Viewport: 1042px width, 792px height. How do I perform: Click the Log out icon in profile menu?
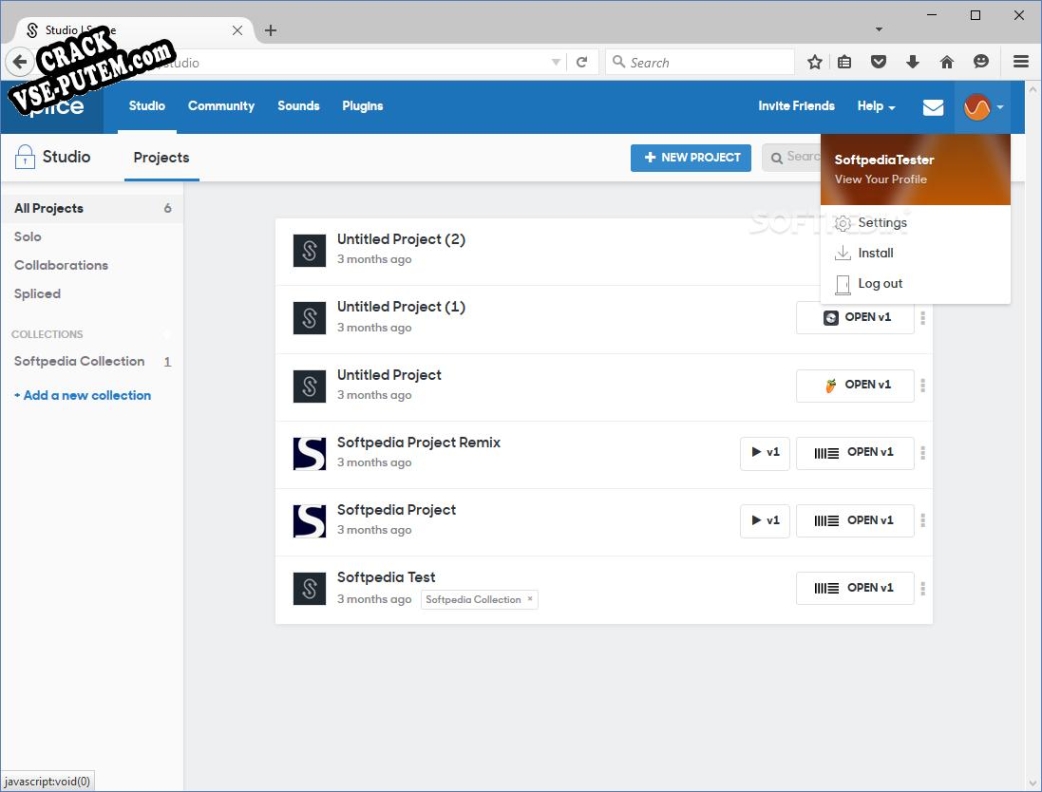(841, 283)
